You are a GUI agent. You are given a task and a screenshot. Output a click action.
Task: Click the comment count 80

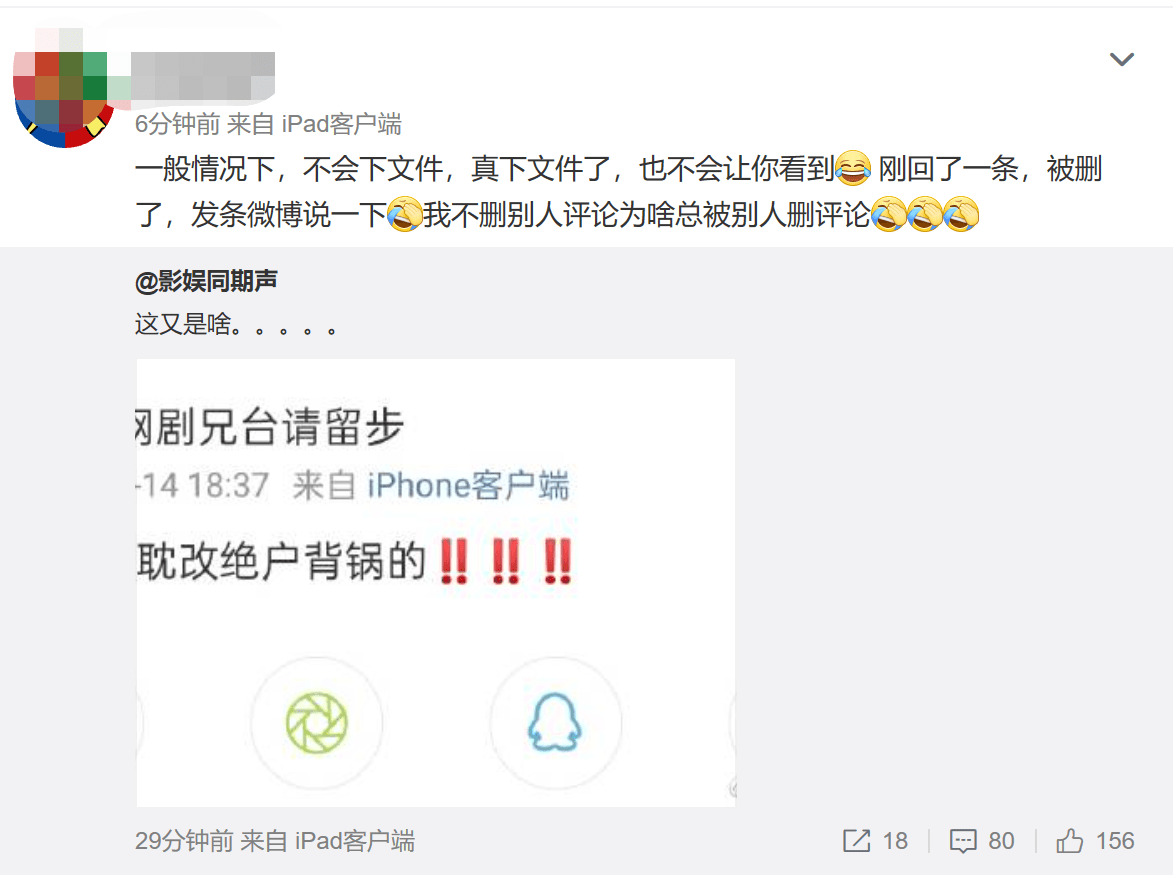pos(1001,841)
